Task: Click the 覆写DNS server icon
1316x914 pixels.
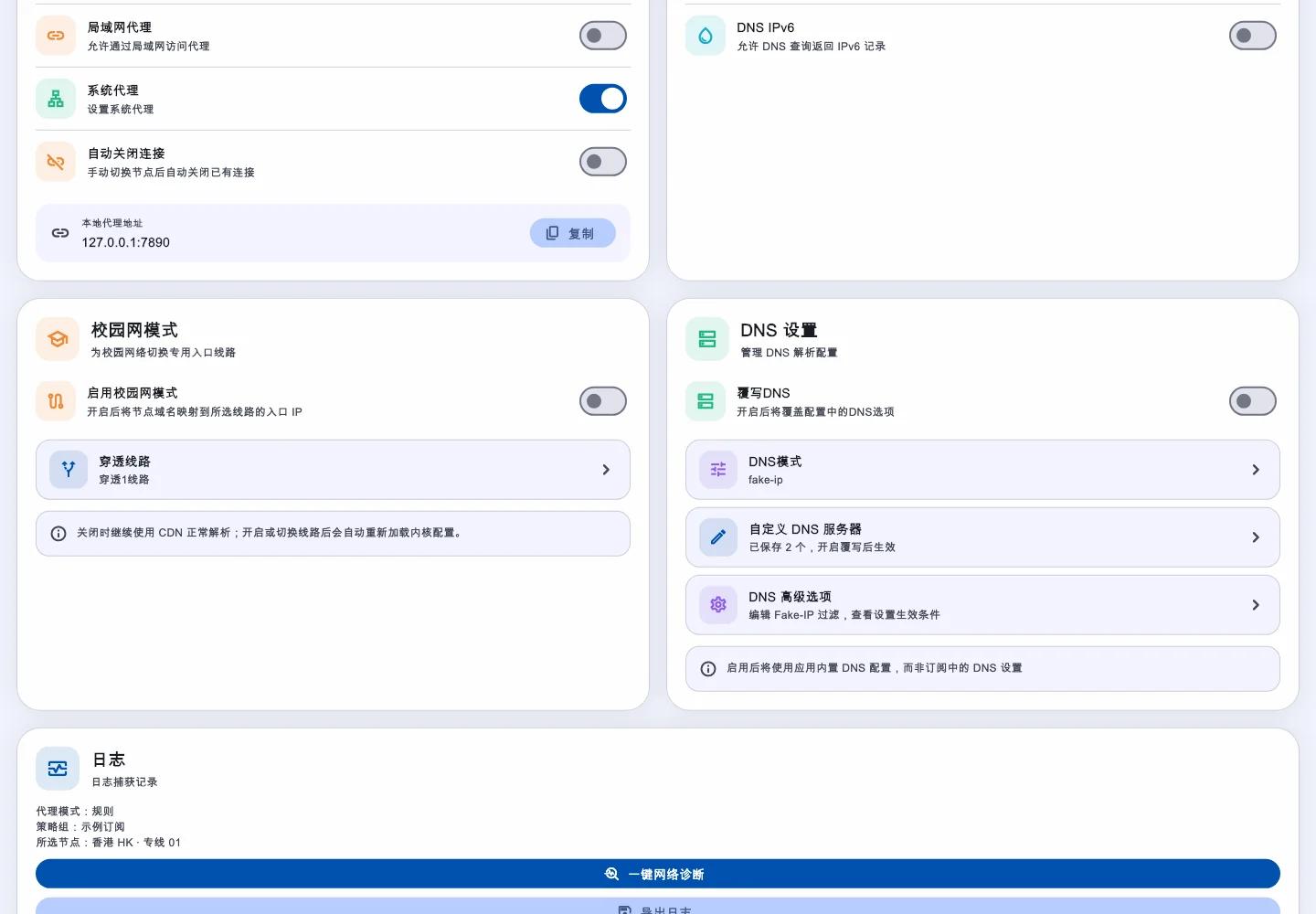Action: pos(706,401)
